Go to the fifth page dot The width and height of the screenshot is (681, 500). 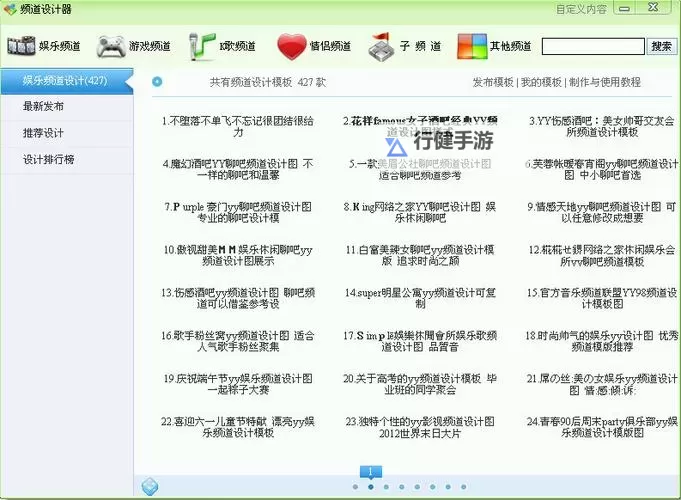(x=417, y=487)
